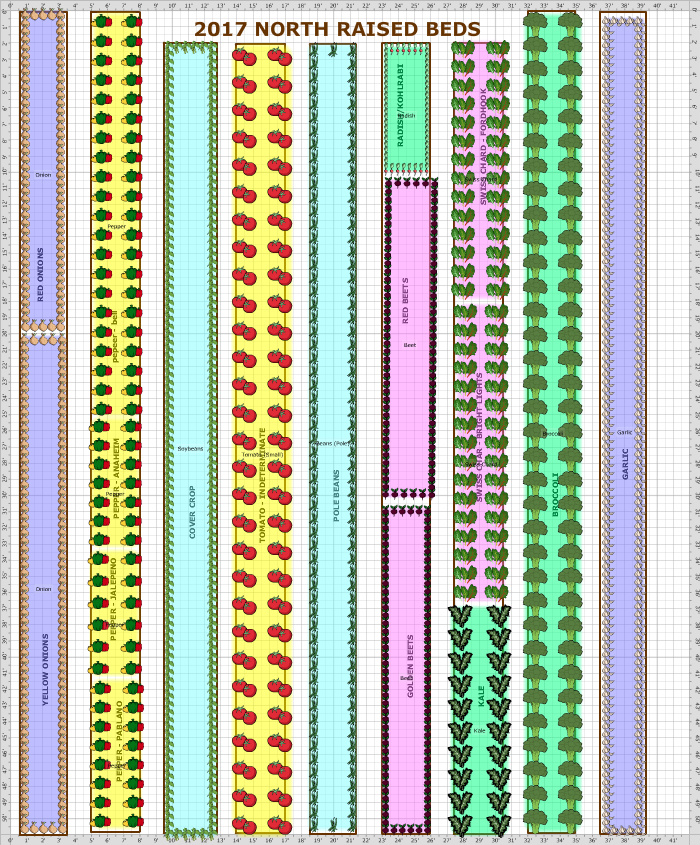The height and width of the screenshot is (845, 700).
Task: Click the topmost Swiss chard Fordhook plant icon
Action: pos(464,50)
